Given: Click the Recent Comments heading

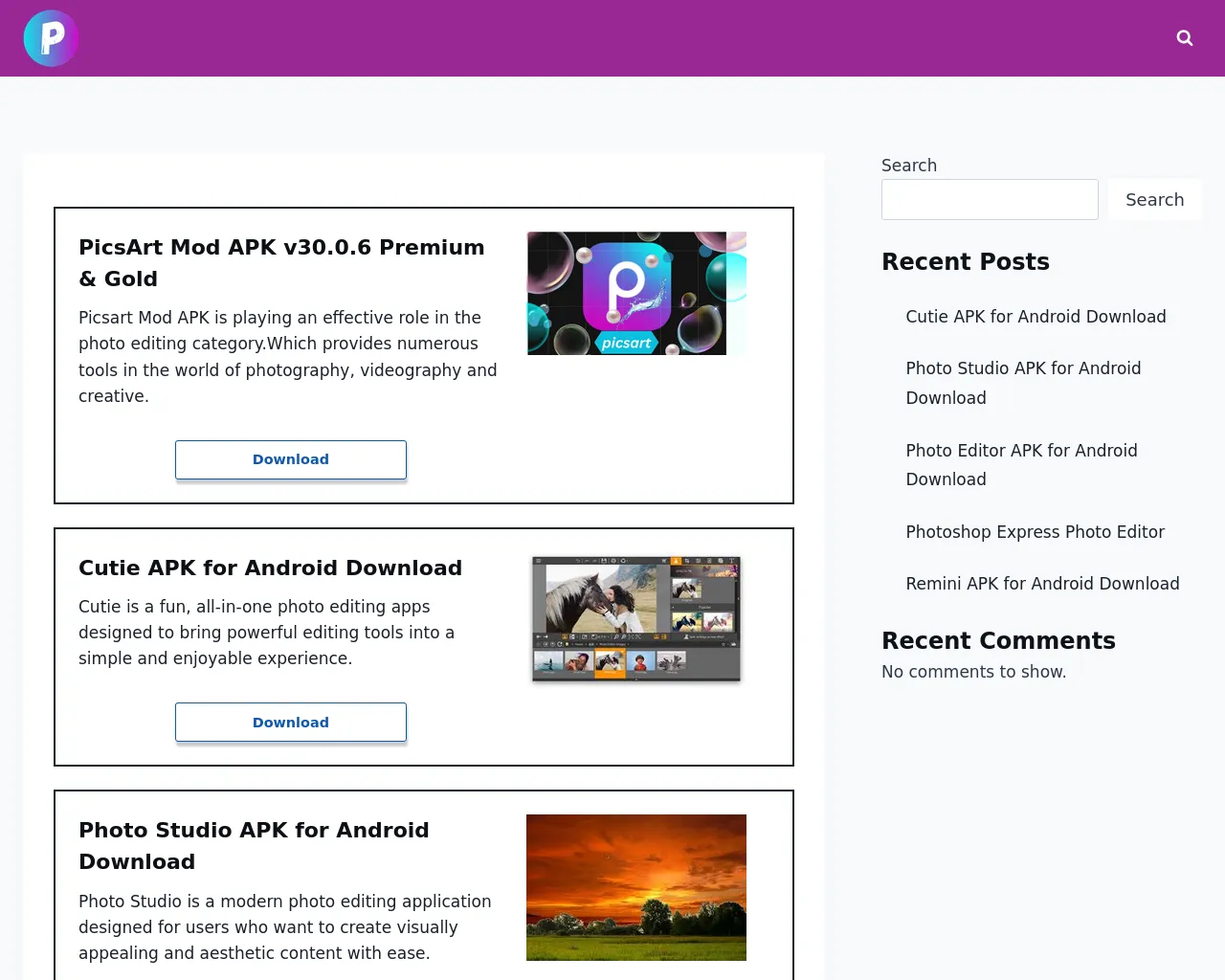Looking at the screenshot, I should coord(998,640).
